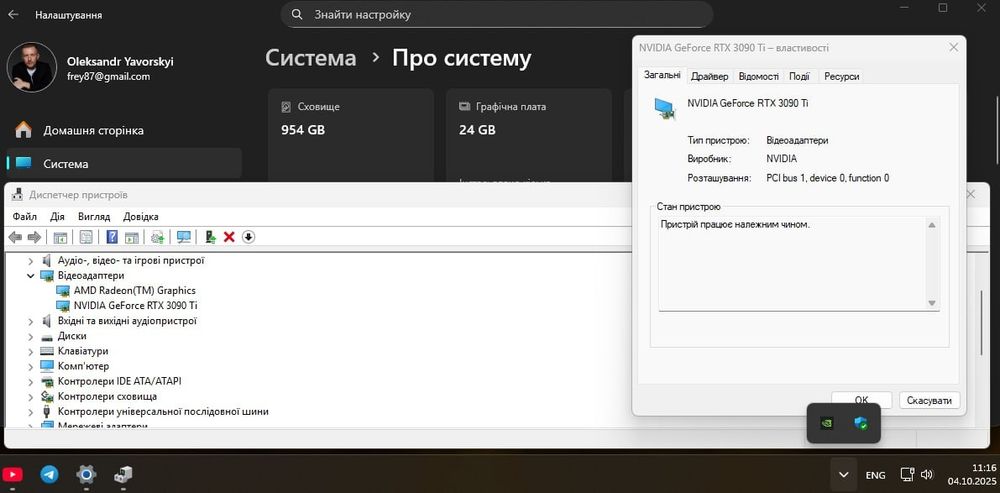Click the search magnifier icon in Settings
The width and height of the screenshot is (1000, 493).
[297, 14]
